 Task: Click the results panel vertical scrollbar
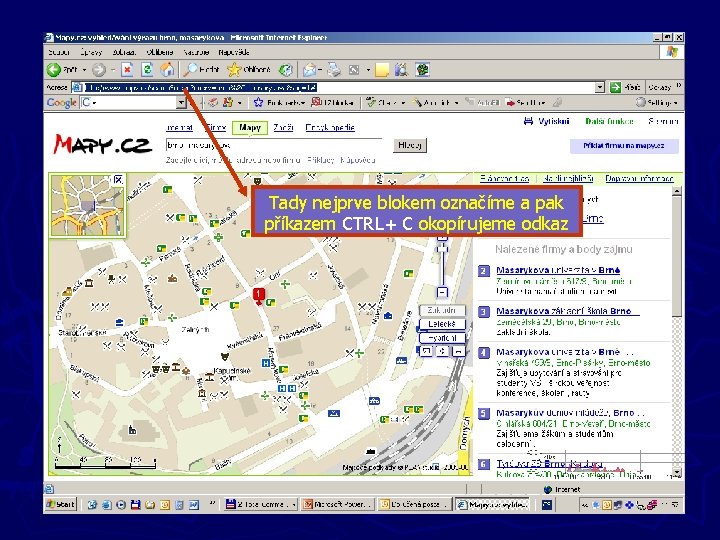[x=676, y=332]
